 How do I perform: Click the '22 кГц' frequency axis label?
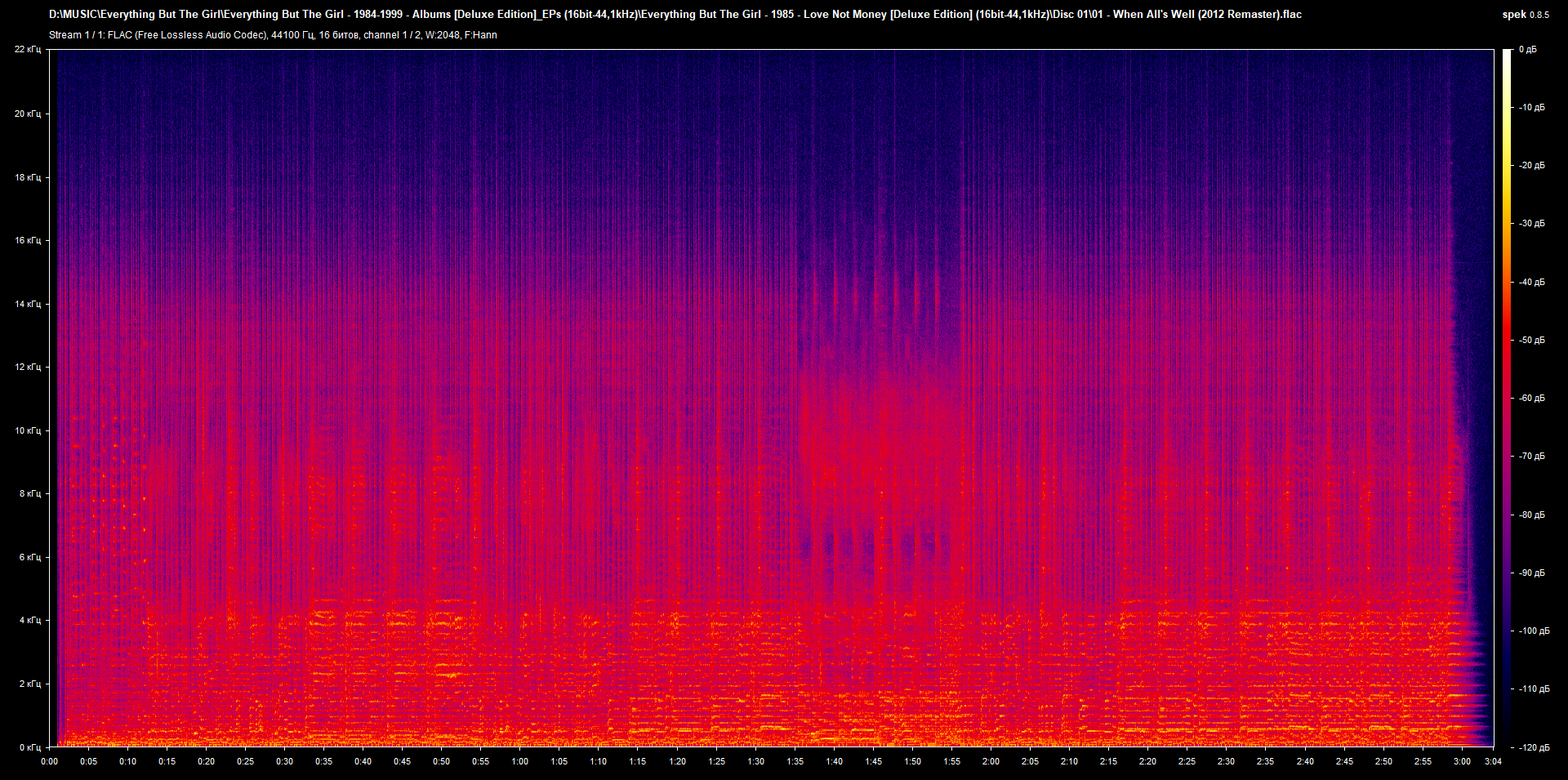28,50
